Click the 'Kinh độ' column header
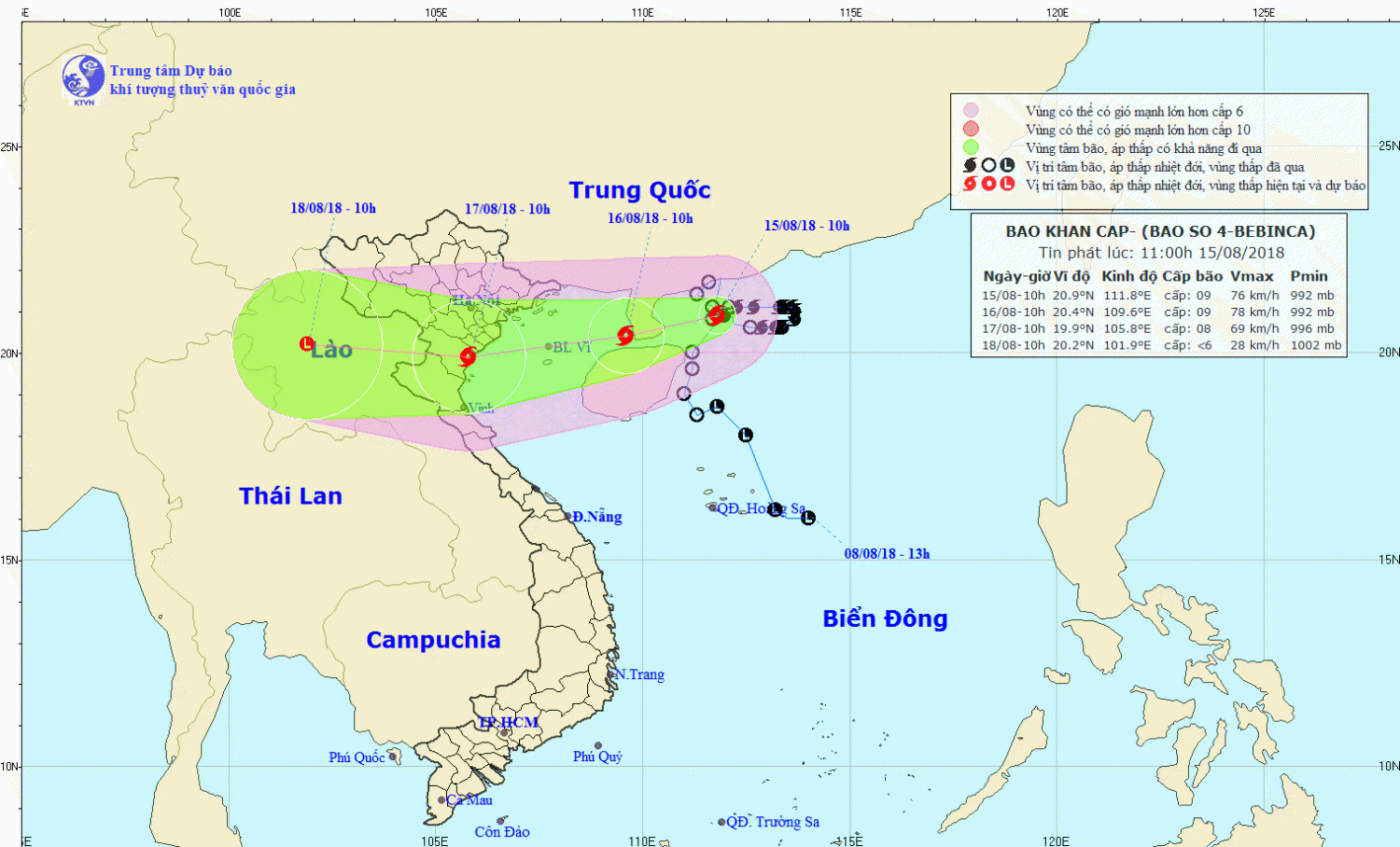 [x=1128, y=276]
